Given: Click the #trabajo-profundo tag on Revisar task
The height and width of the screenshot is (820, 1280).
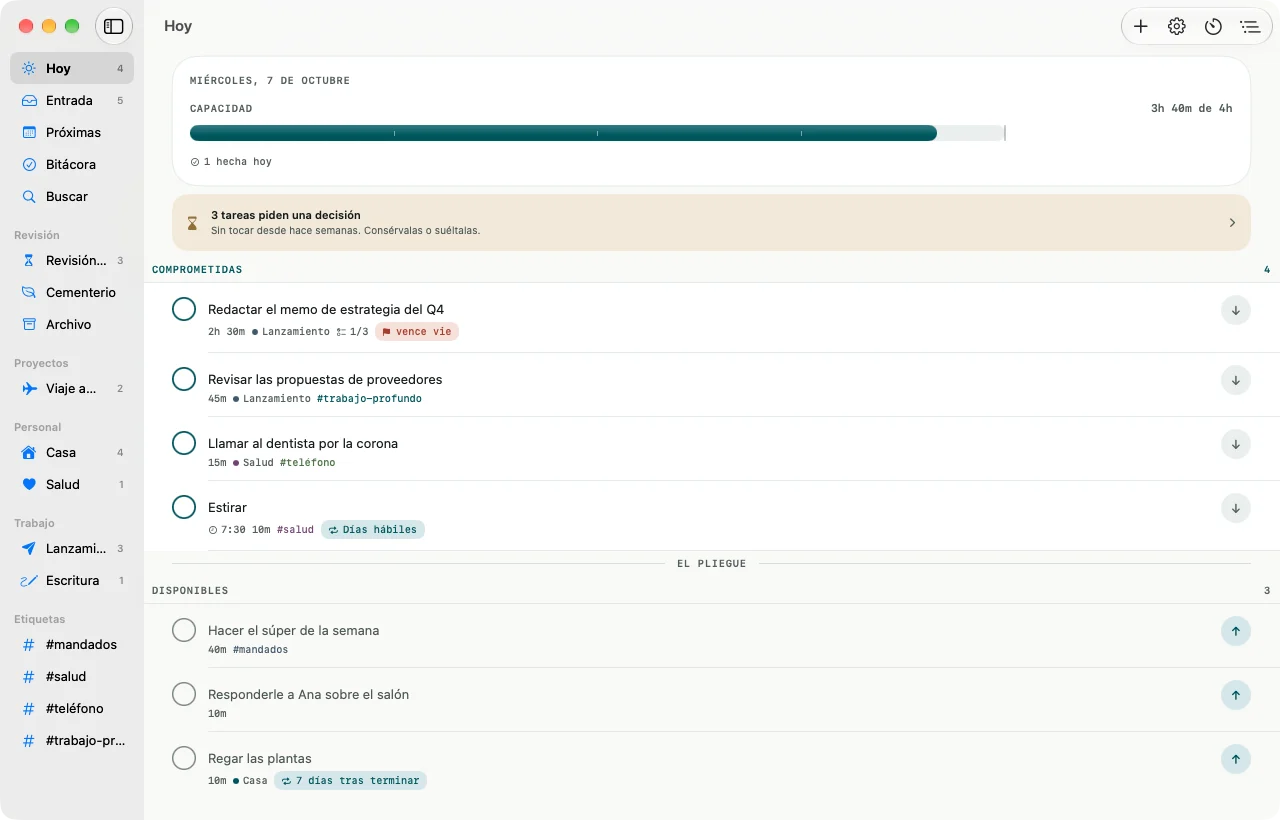Looking at the screenshot, I should point(369,399).
